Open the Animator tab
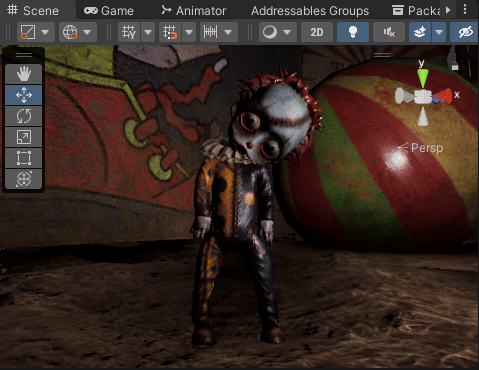Screen dimensions: 479x370 (x=193, y=11)
